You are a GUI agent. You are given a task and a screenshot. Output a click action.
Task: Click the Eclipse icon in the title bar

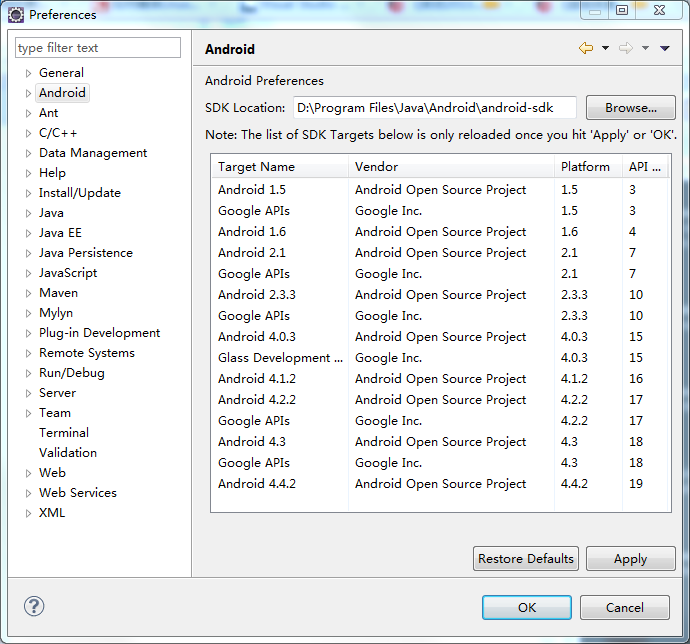pos(16,15)
